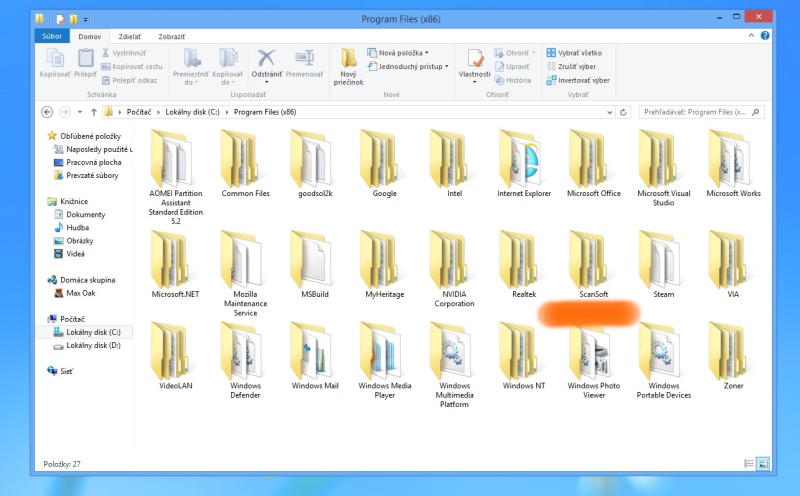Refresh the folder view
800x496 pixels.
(x=623, y=112)
